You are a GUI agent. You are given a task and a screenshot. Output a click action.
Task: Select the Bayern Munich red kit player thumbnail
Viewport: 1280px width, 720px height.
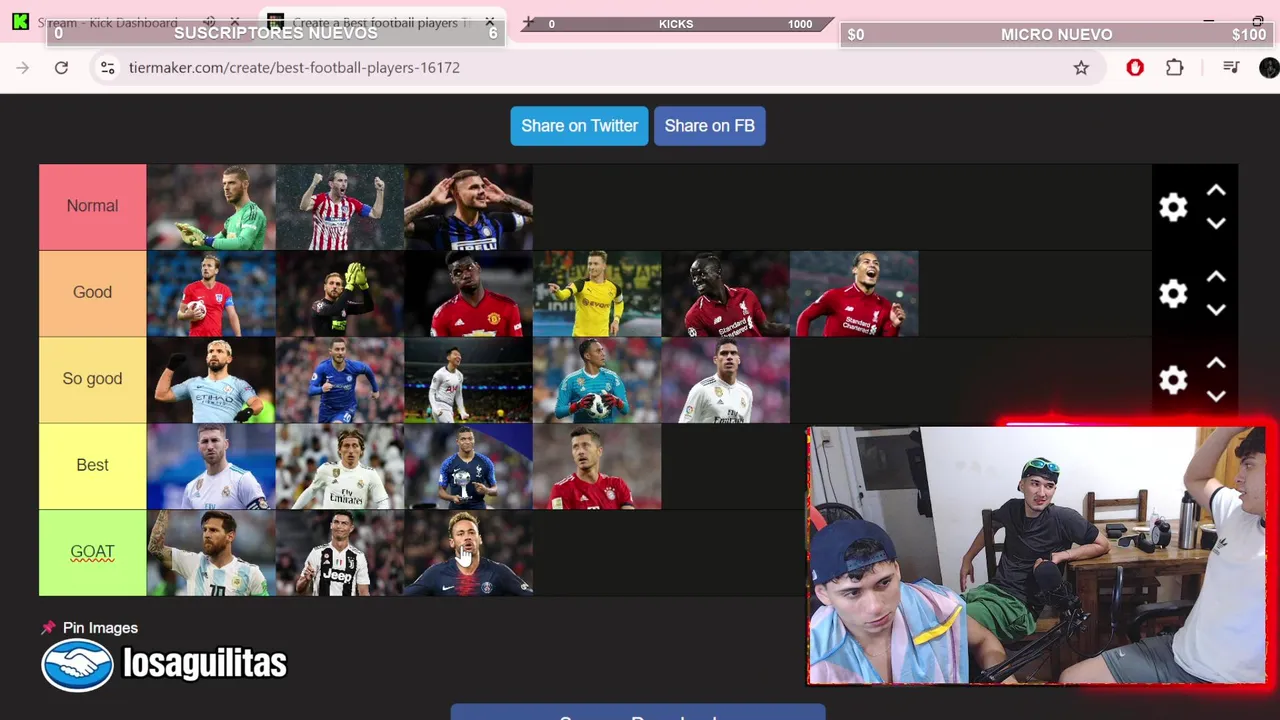click(597, 467)
